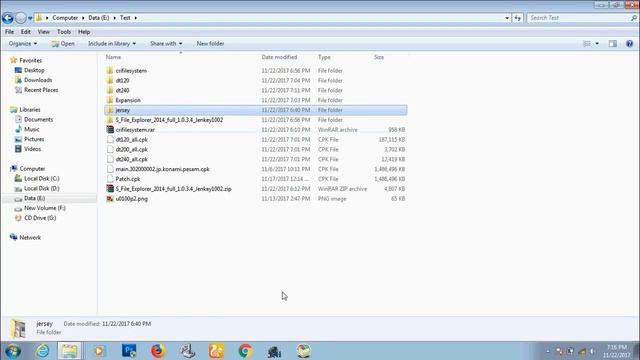Open Help question mark icon
This screenshot has width=640, height=360.
pyautogui.click(x=629, y=44)
